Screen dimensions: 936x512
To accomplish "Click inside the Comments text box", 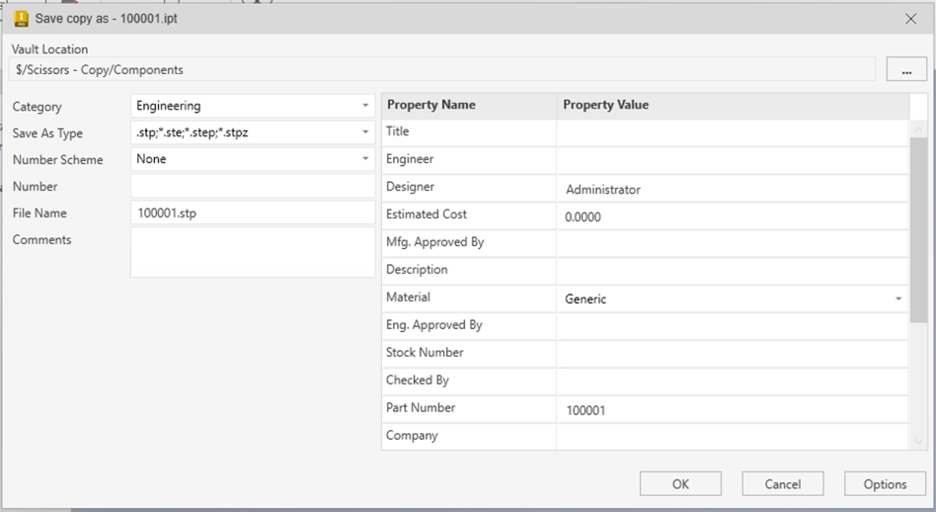I will tap(252, 252).
